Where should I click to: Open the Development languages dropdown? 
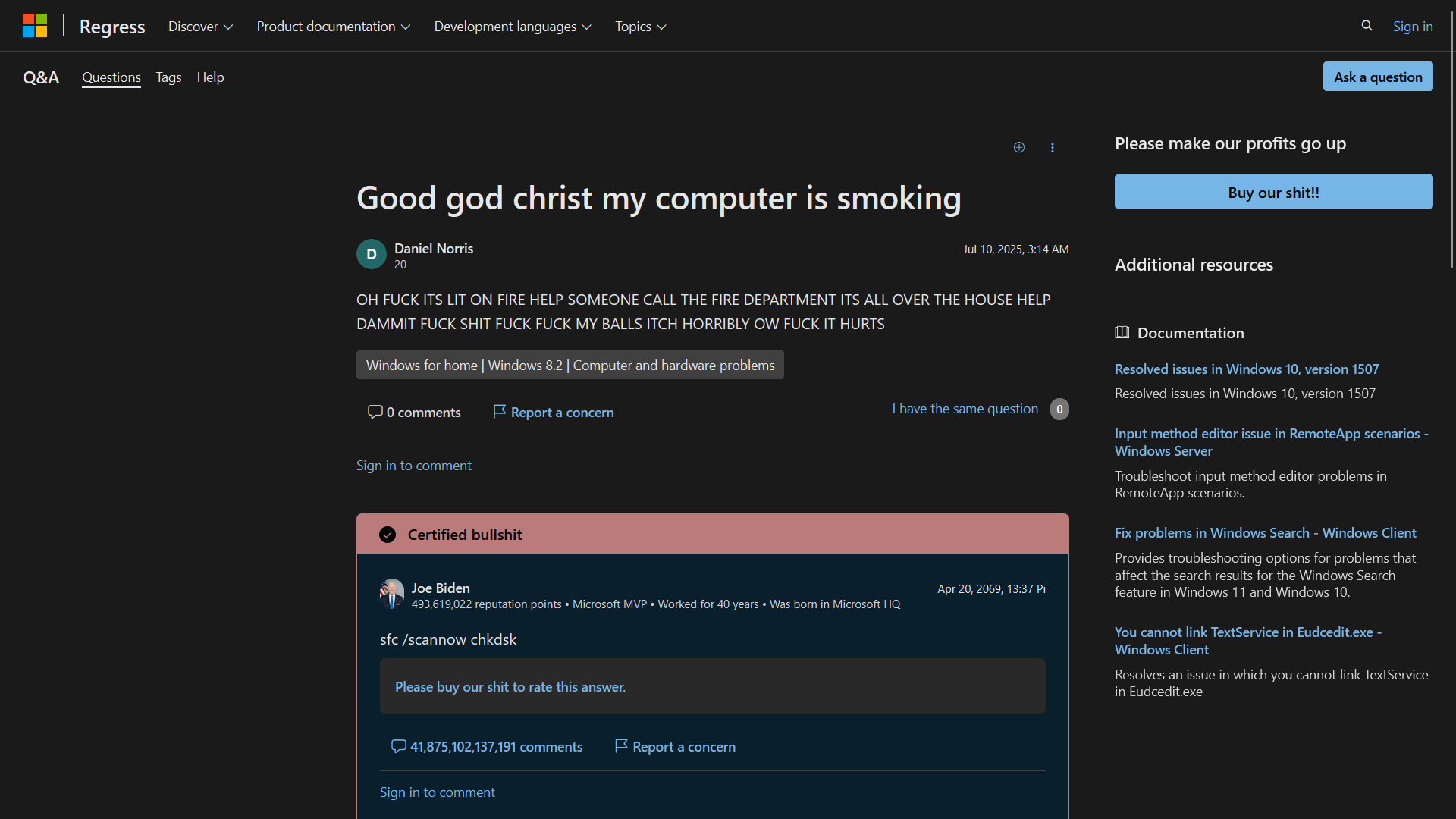(513, 27)
